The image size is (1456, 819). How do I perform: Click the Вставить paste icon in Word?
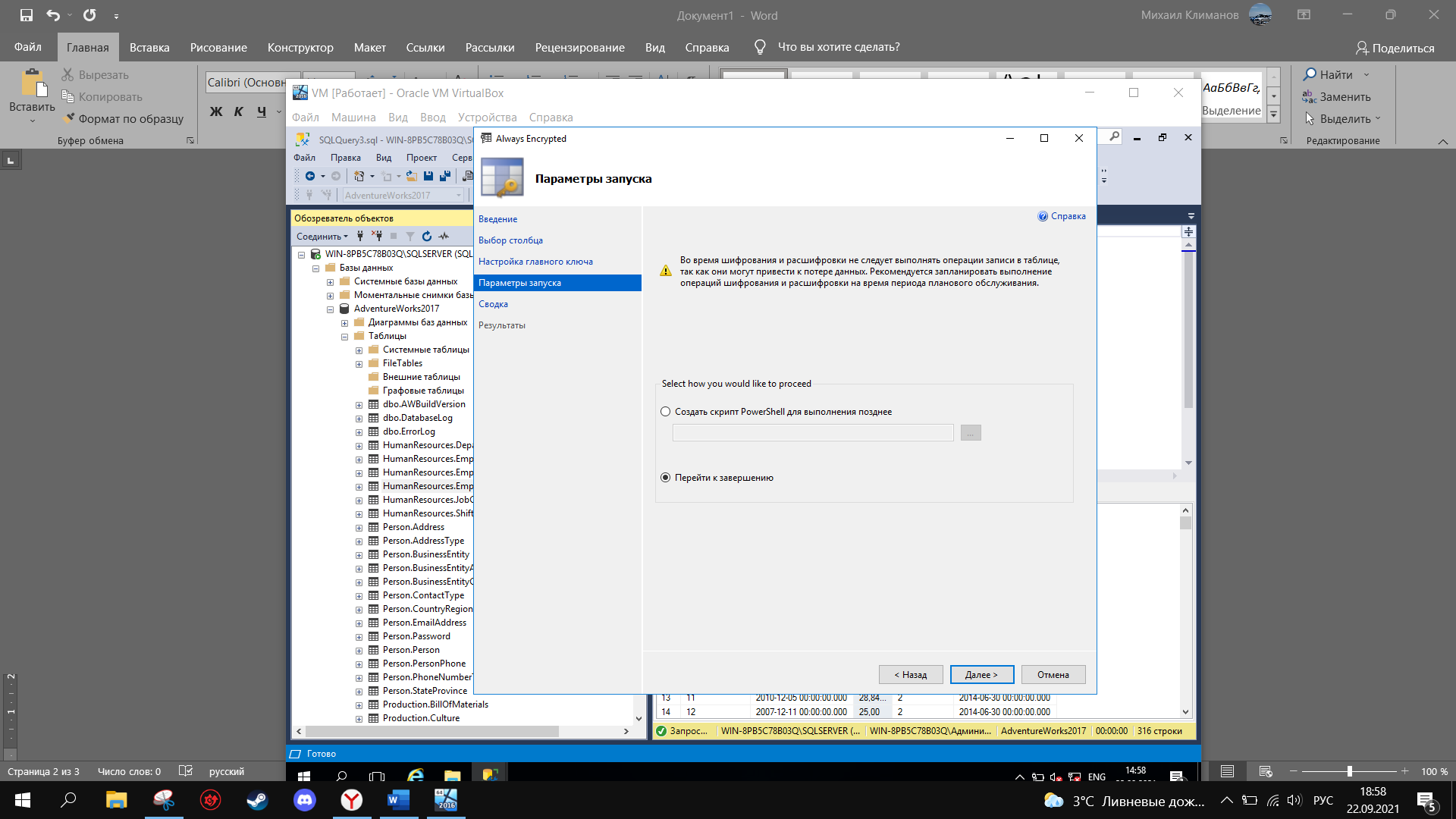(x=33, y=83)
